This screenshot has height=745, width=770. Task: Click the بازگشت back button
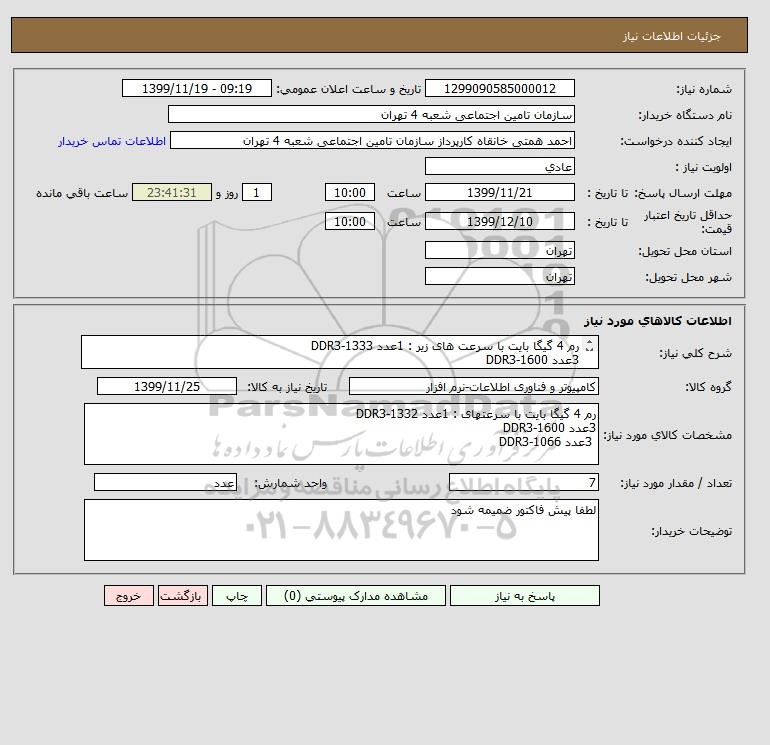[x=183, y=596]
